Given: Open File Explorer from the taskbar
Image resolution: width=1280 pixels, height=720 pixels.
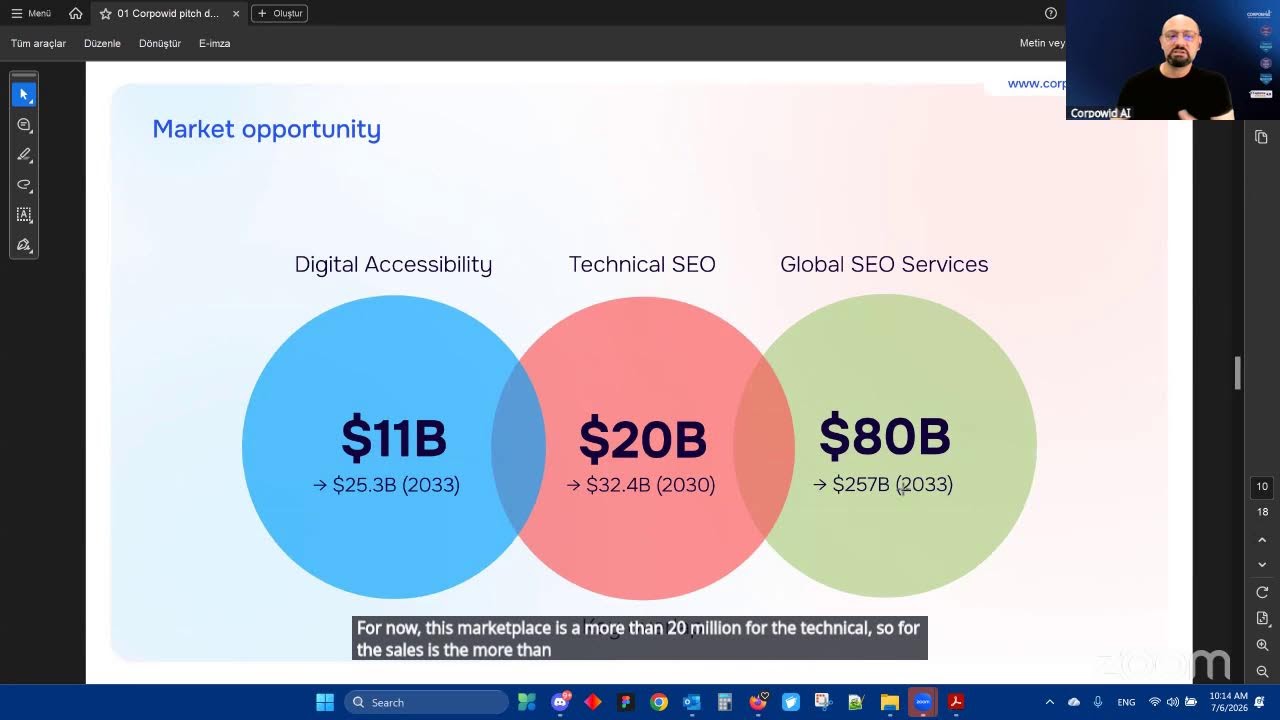Looking at the screenshot, I should pyautogui.click(x=889, y=702).
